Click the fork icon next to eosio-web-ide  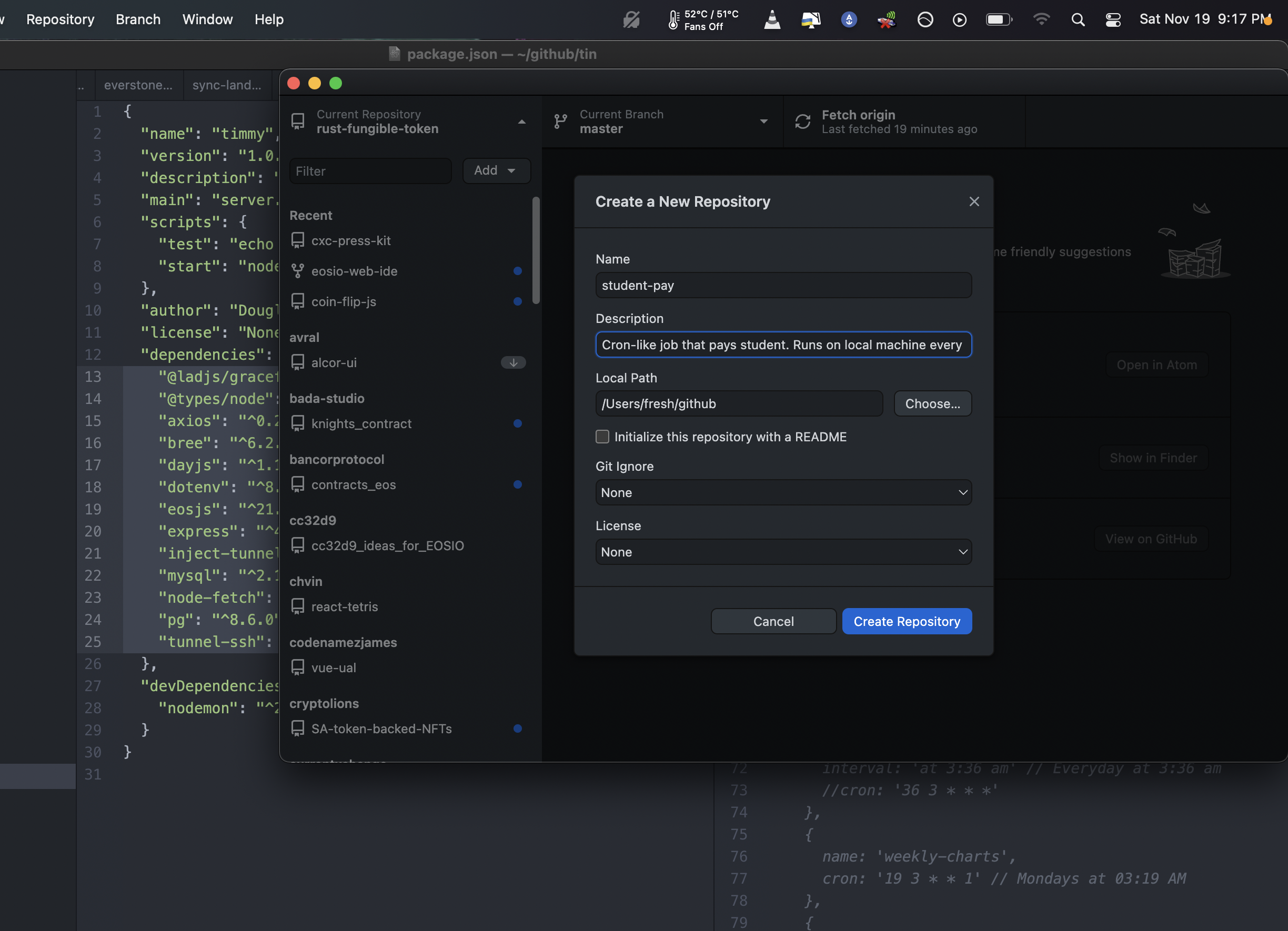(x=298, y=271)
